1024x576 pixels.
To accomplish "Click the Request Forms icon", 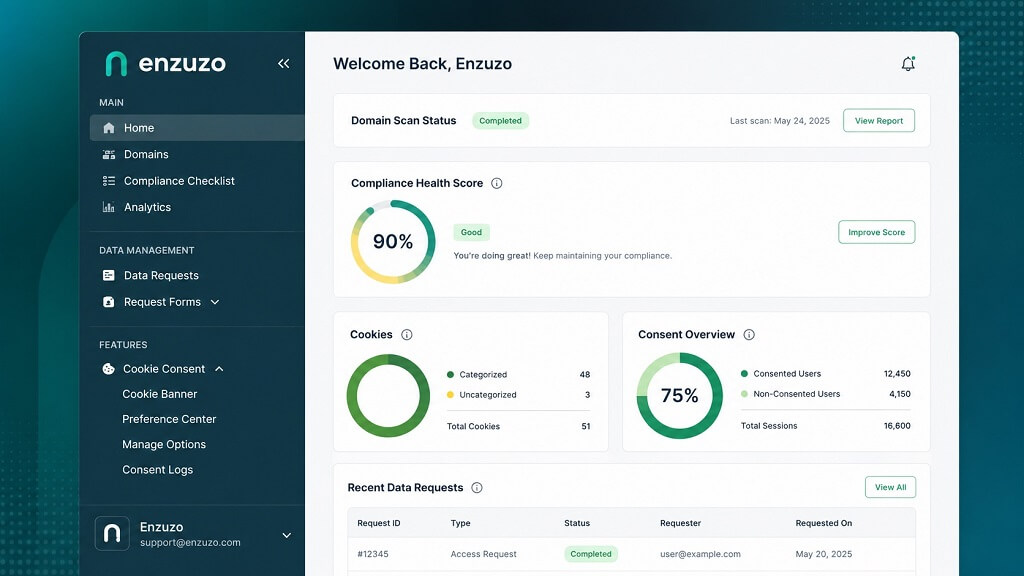I will (x=108, y=302).
